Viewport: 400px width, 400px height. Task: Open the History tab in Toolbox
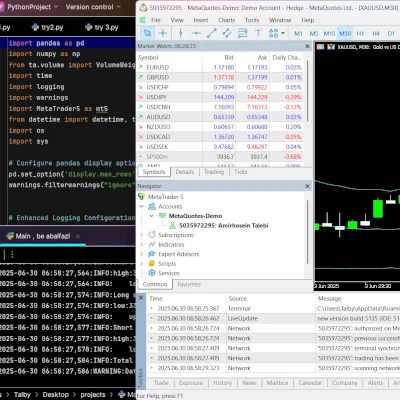(x=222, y=383)
